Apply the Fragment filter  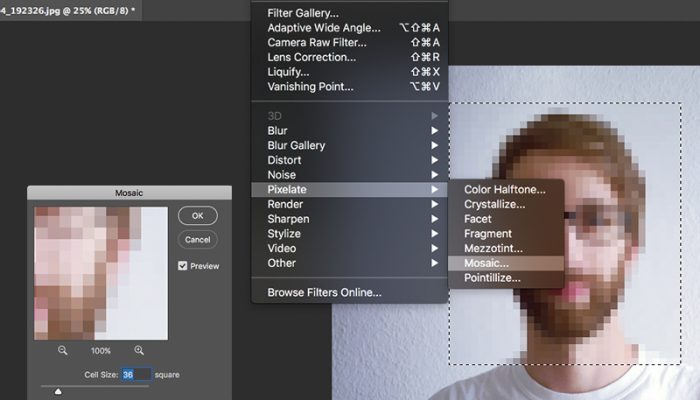(506, 234)
